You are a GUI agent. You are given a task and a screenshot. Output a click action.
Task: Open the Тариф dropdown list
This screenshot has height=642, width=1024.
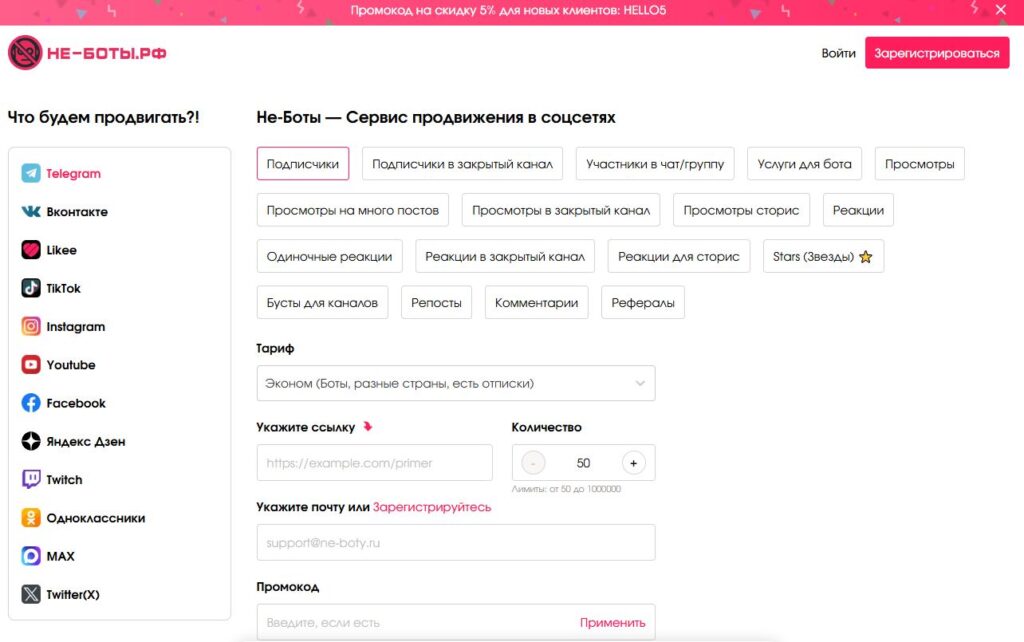[456, 383]
